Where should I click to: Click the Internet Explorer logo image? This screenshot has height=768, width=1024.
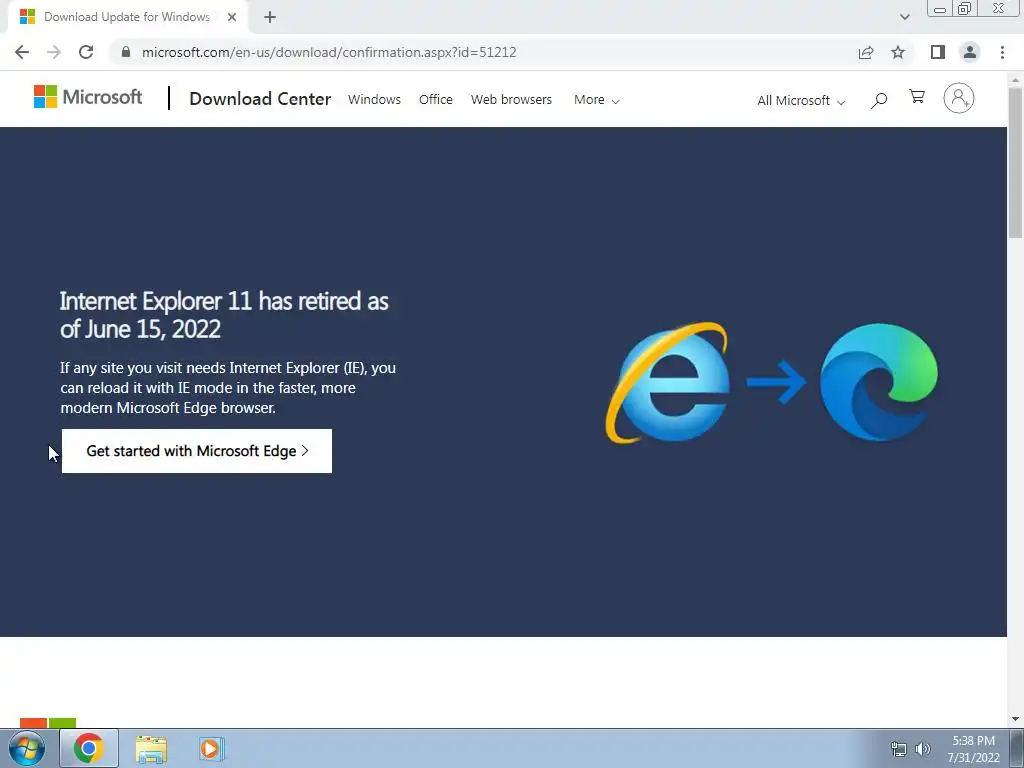click(x=668, y=383)
